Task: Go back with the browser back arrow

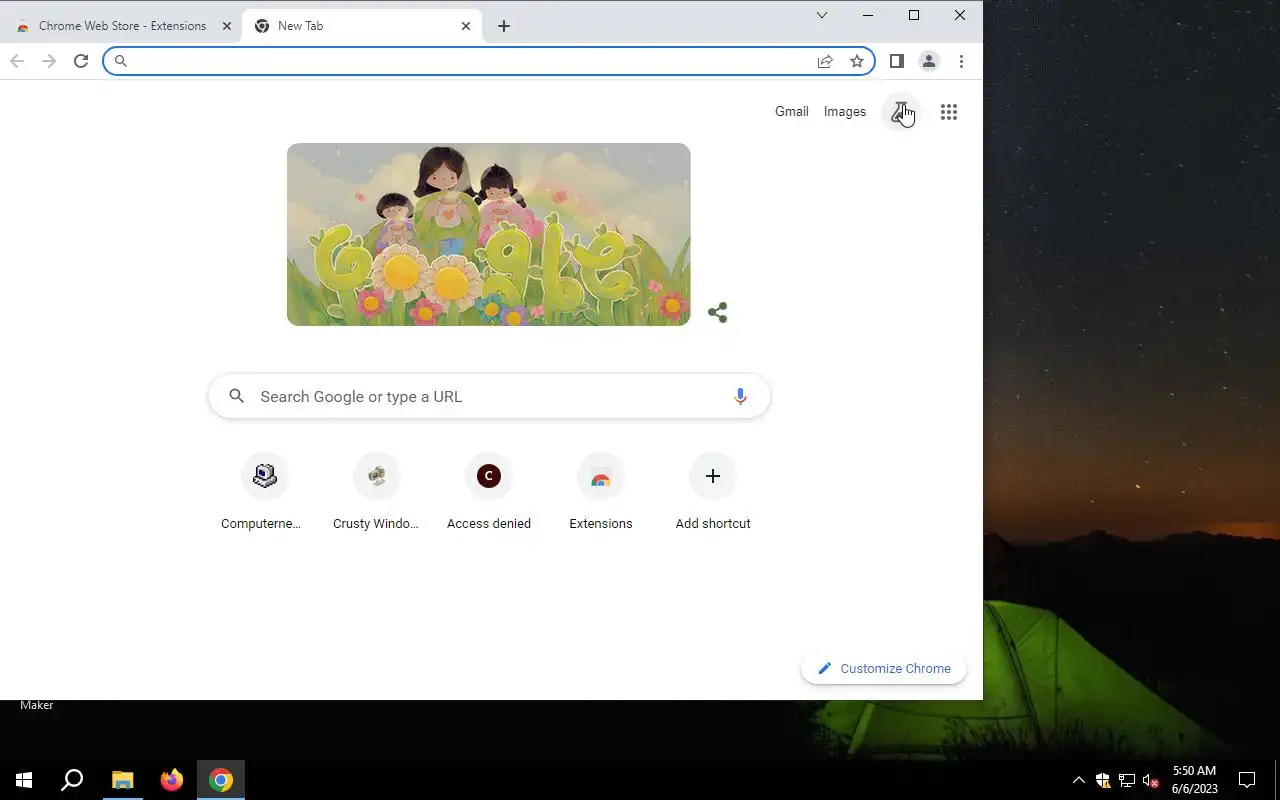Action: click(17, 61)
